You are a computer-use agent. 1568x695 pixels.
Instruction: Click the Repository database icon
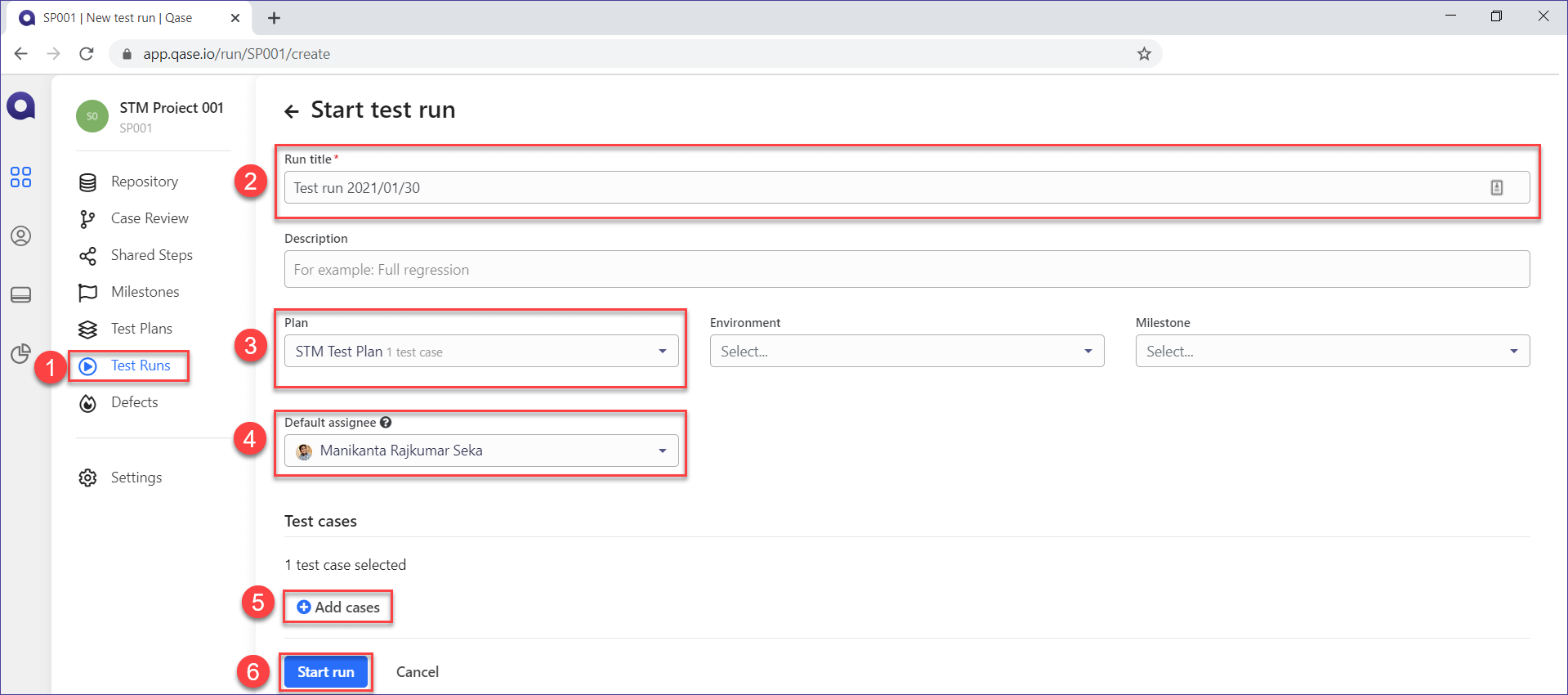point(87,182)
